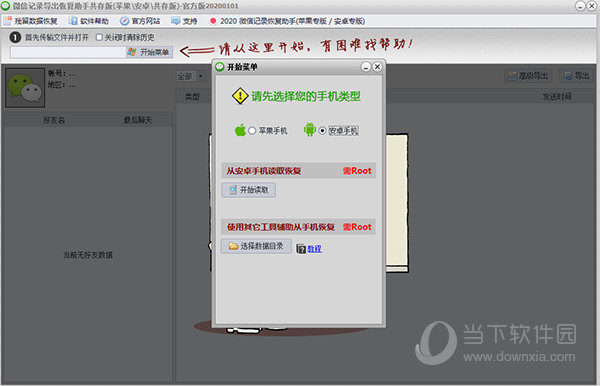This screenshot has width=600, height=386.
Task: Click the 选择数据目录 button
Action: click(256, 246)
